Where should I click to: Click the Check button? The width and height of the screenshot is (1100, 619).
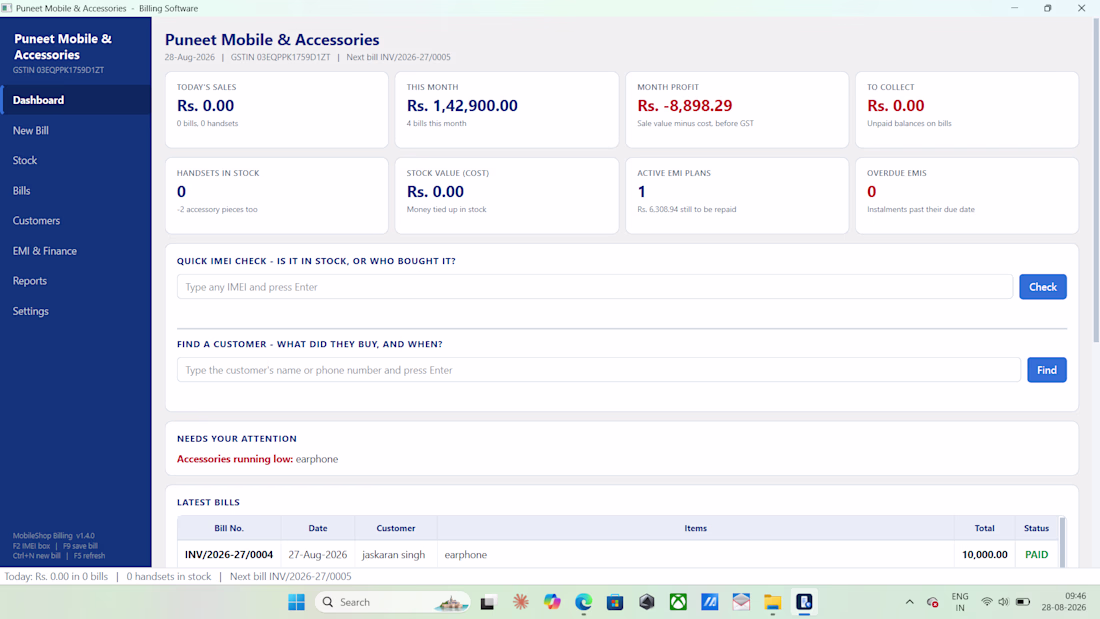click(x=1042, y=287)
